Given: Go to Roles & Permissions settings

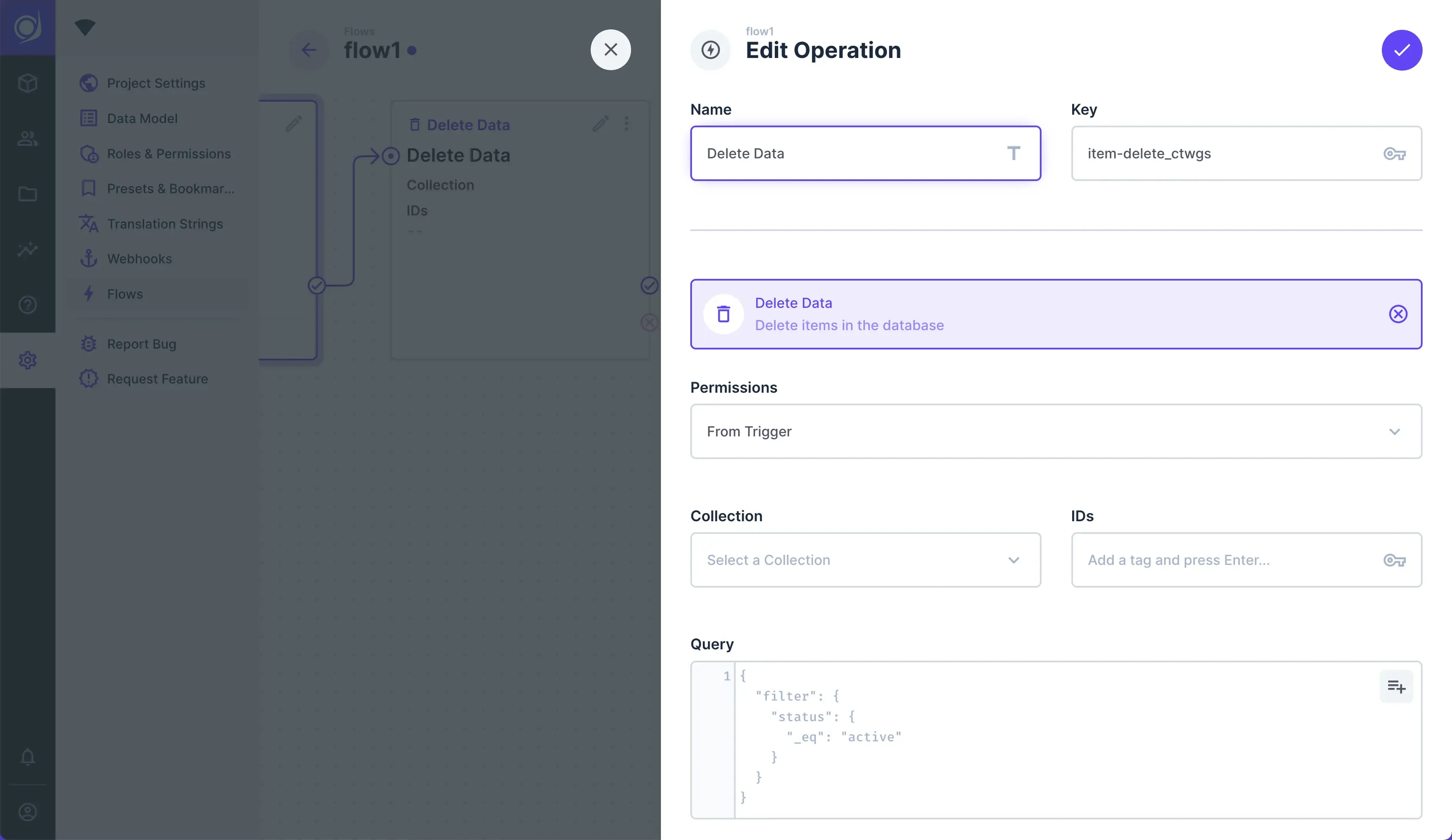Looking at the screenshot, I should (168, 154).
